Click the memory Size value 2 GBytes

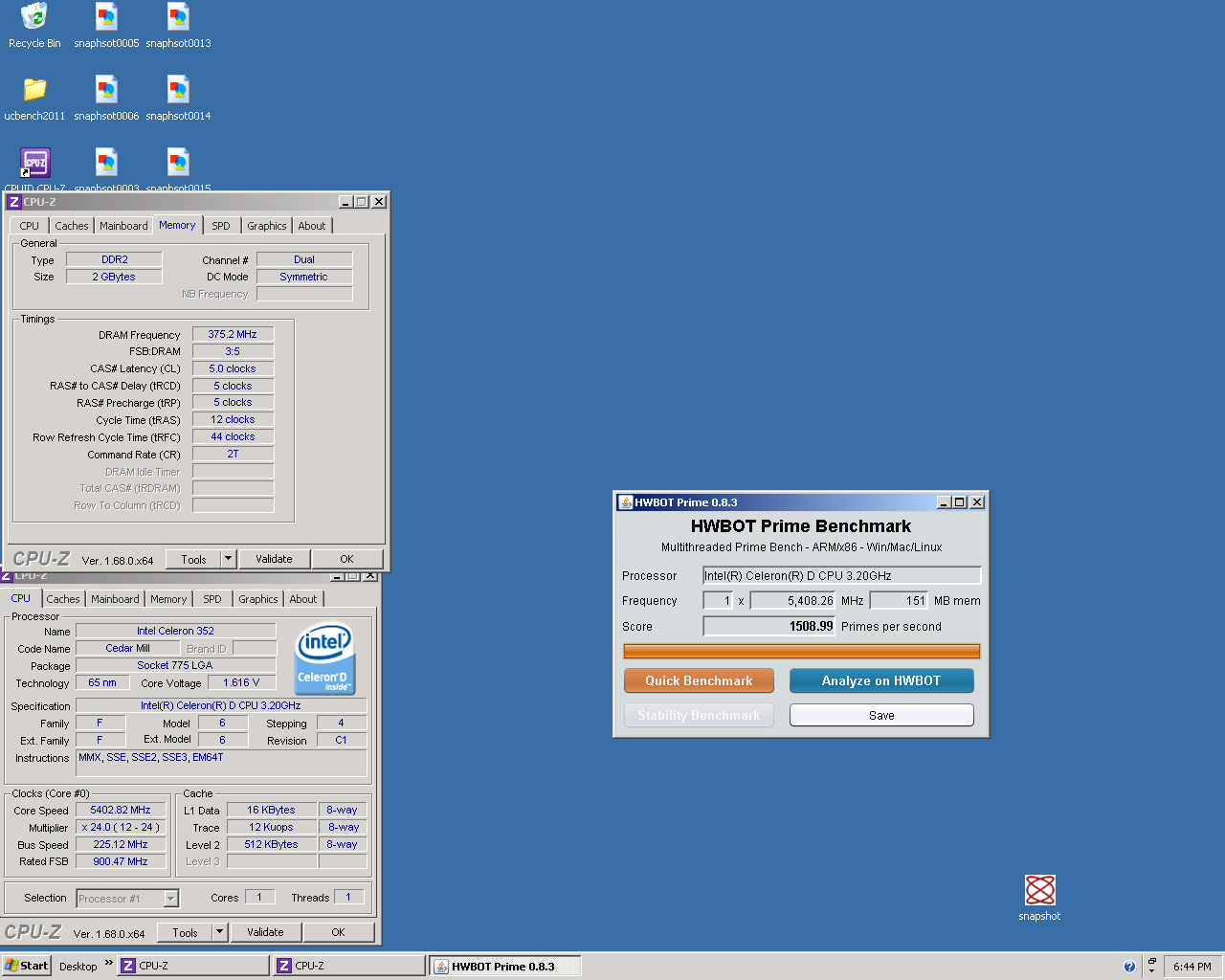[x=114, y=277]
